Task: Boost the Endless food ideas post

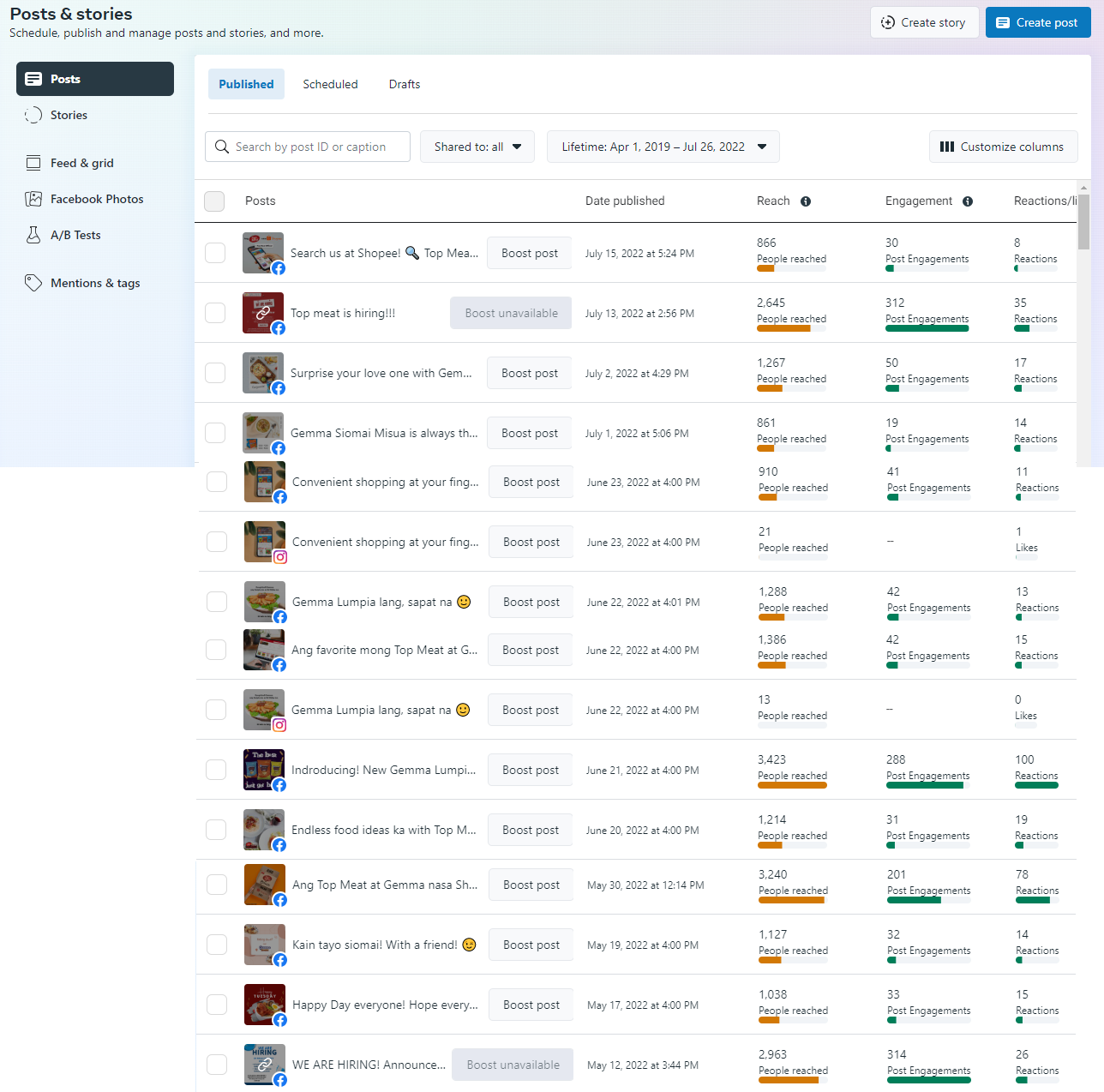Action: 531,830
